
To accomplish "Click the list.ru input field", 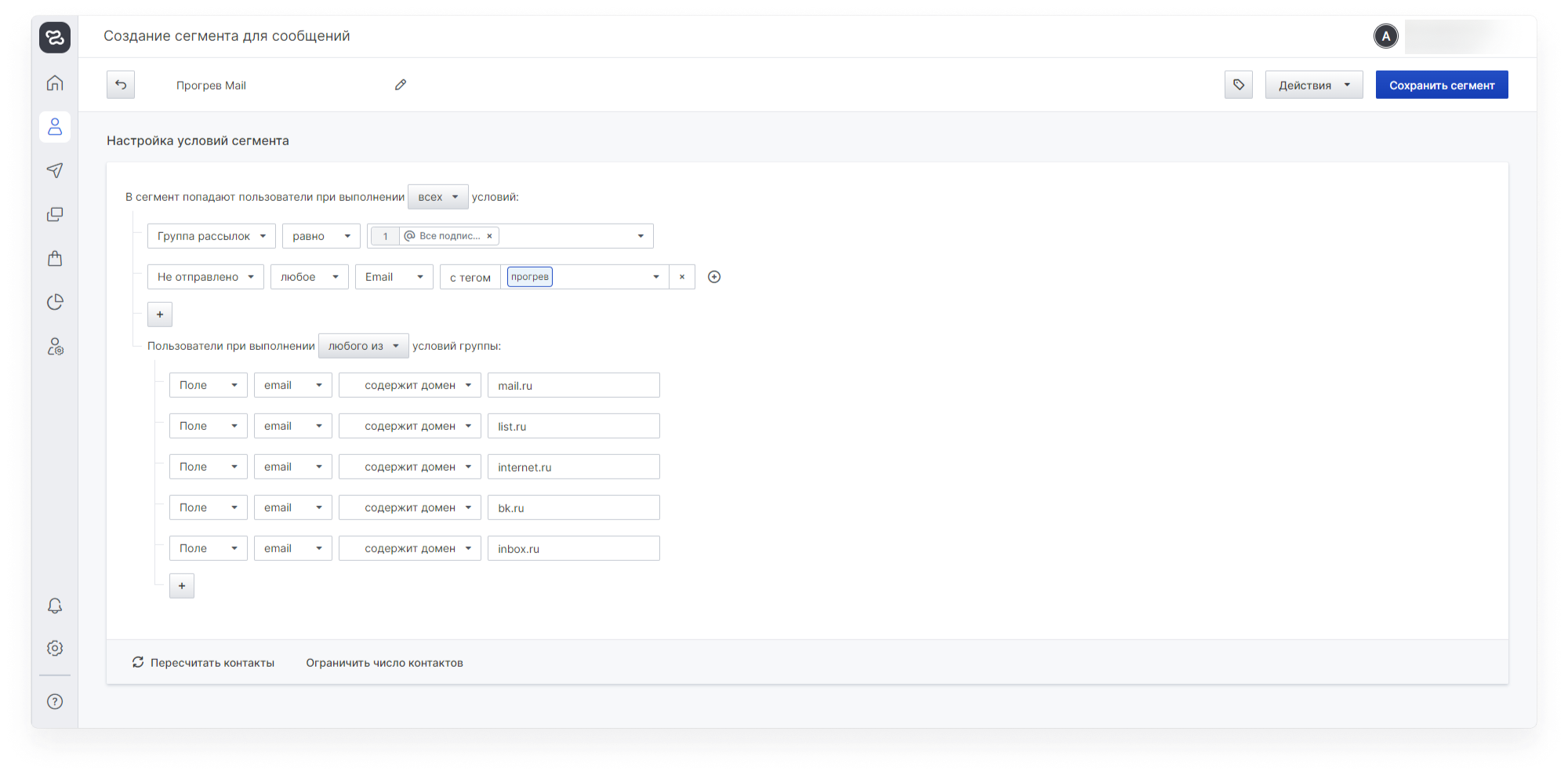I will coord(574,426).
